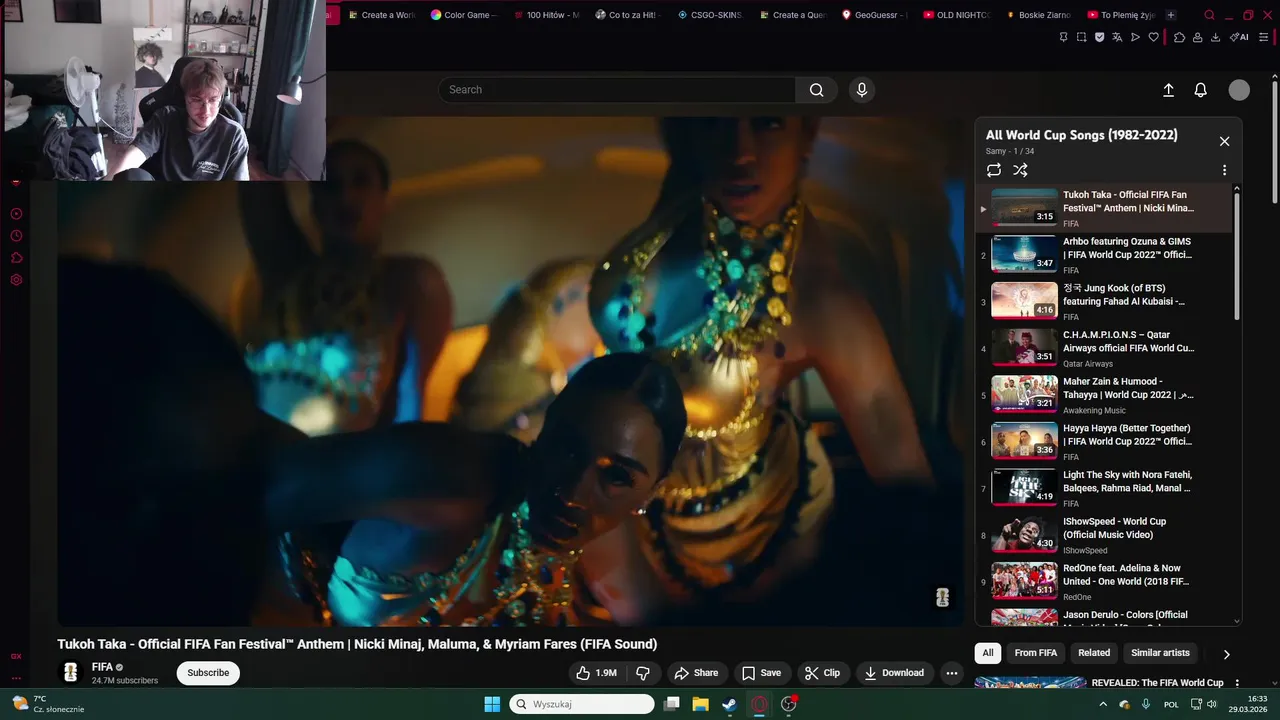The image size is (1280, 720).
Task: Open Windows Start menu
Action: coord(492,704)
